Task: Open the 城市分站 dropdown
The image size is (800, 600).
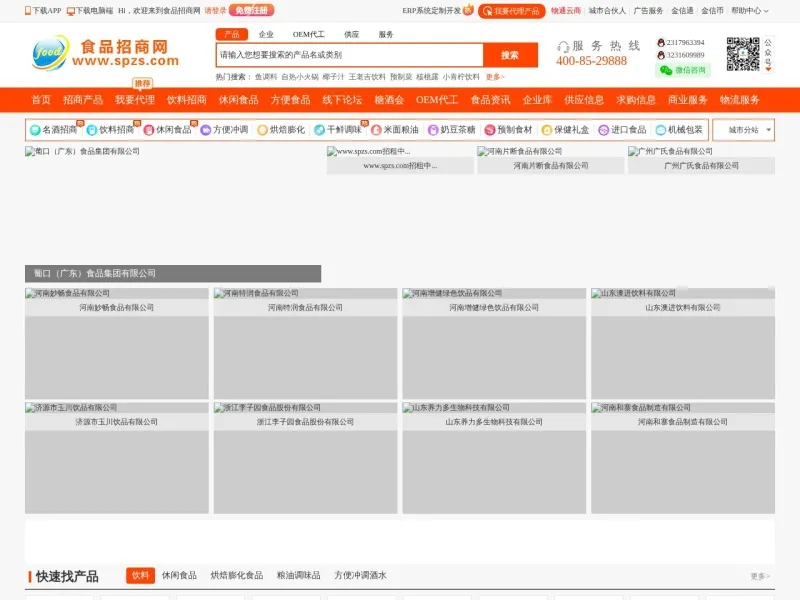Action: pyautogui.click(x=744, y=130)
